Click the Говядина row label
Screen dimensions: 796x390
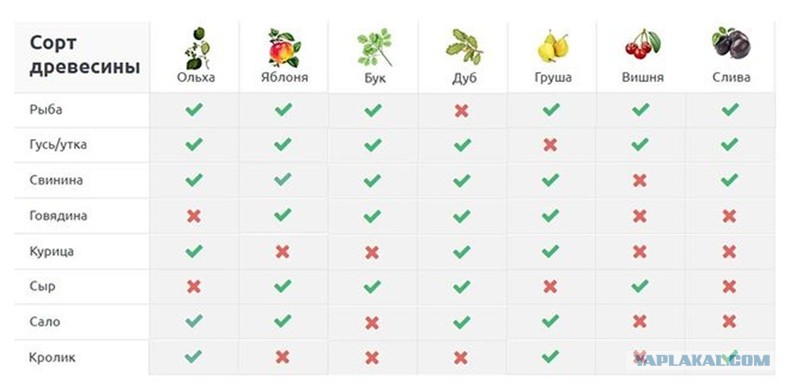(x=58, y=216)
